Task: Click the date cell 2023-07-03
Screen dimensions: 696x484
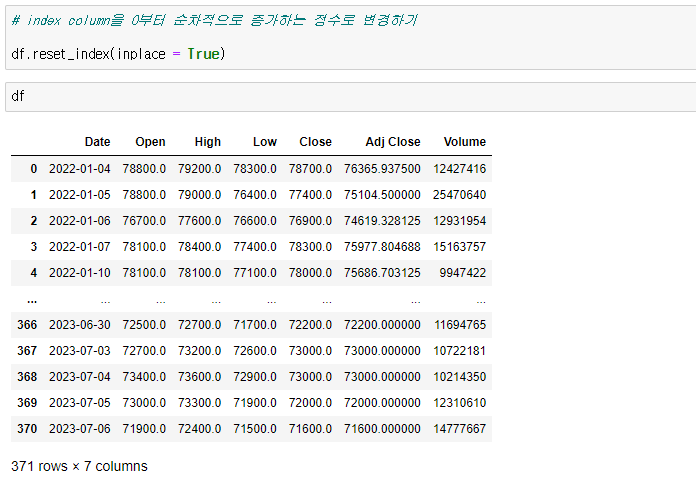Action: pyautogui.click(x=79, y=351)
